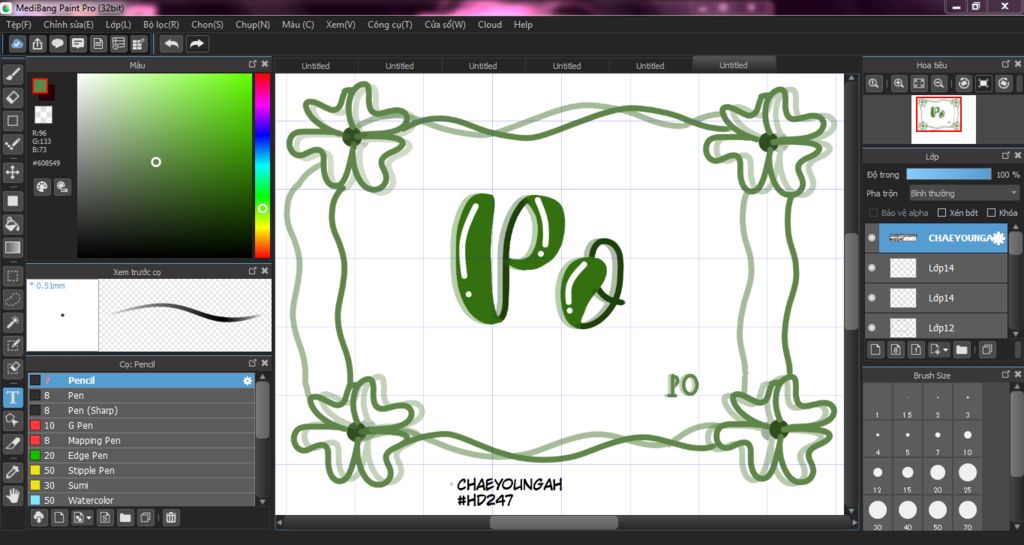Open the Bộ lọc(R) menu
Screen dimensions: 1024x545
click(x=161, y=24)
